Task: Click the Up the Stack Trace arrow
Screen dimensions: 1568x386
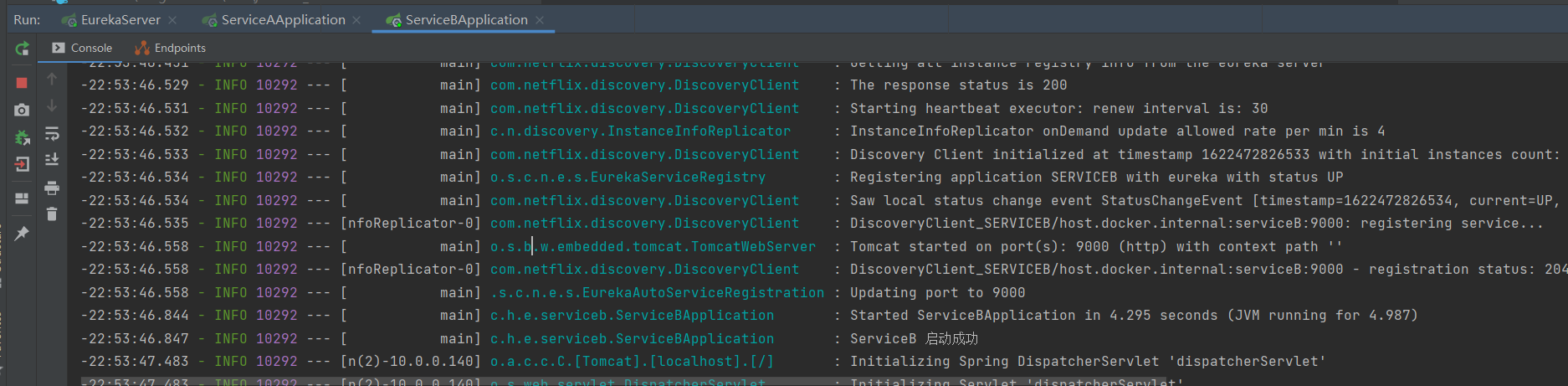Action: pyautogui.click(x=52, y=79)
